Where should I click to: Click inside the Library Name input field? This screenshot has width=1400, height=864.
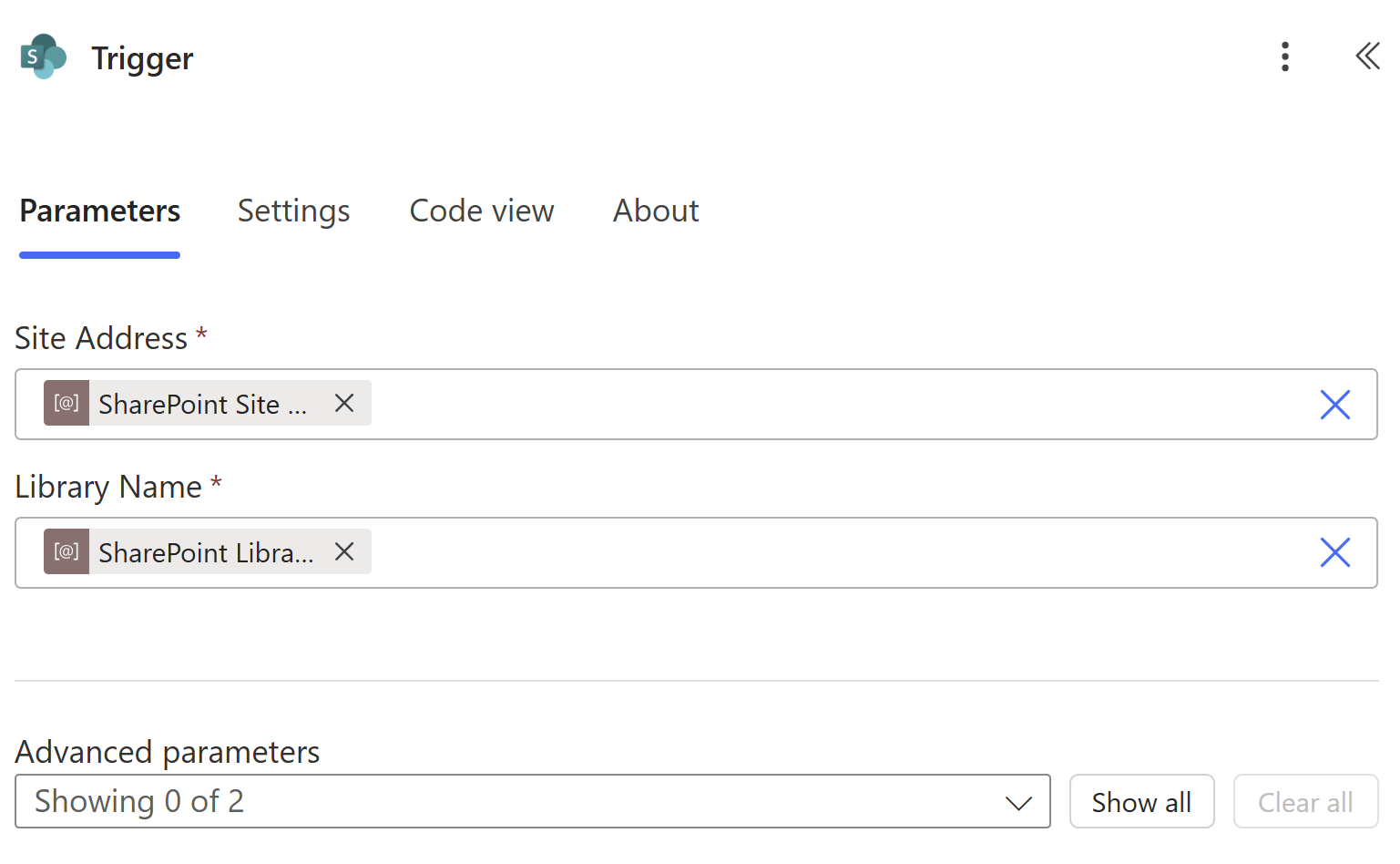point(696,552)
